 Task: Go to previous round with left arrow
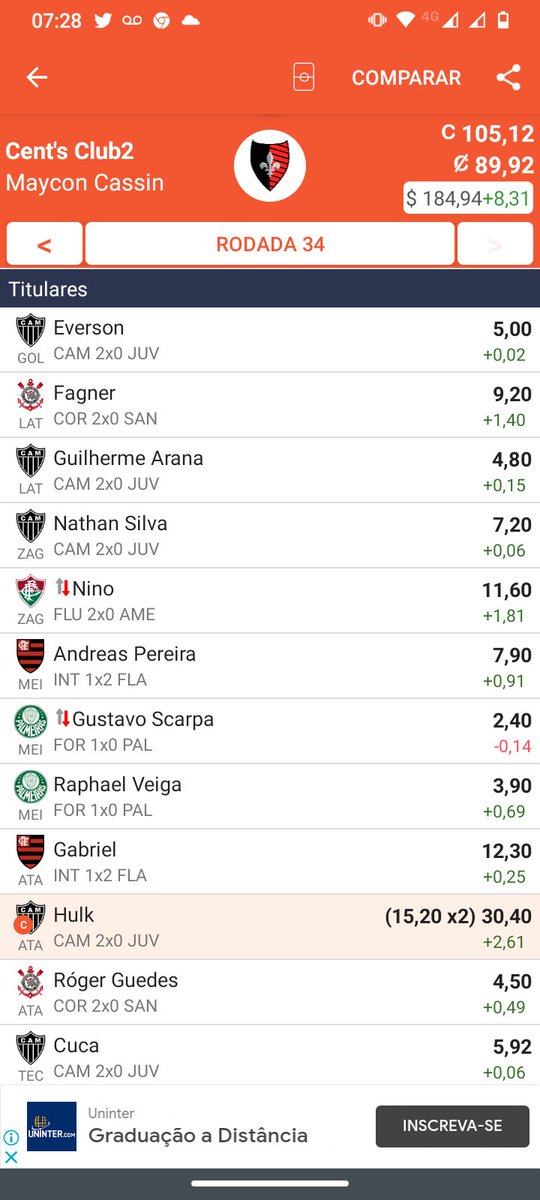[44, 244]
